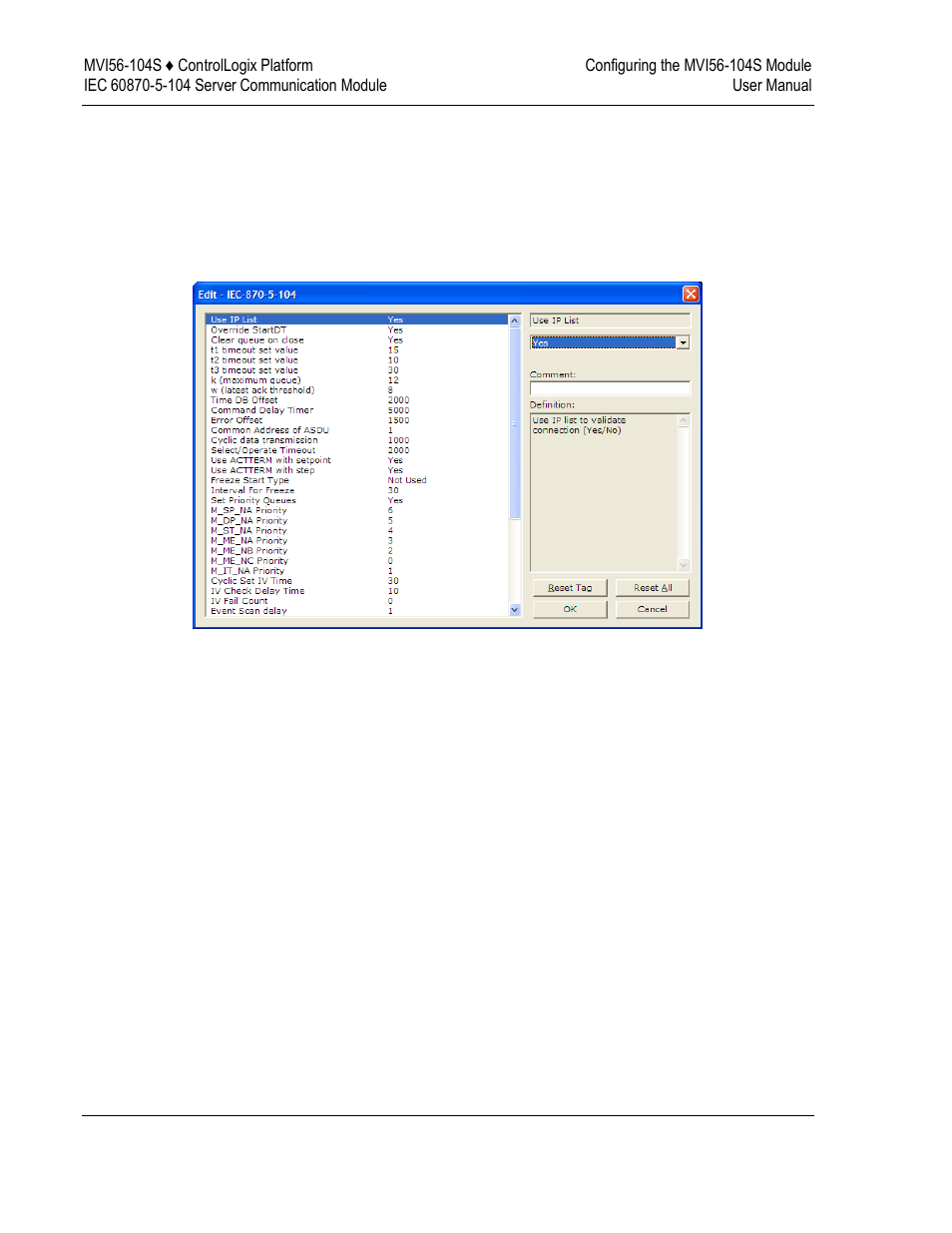The width and height of the screenshot is (952, 1233).
Task: Open the Yes value dropdown
Action: (683, 342)
